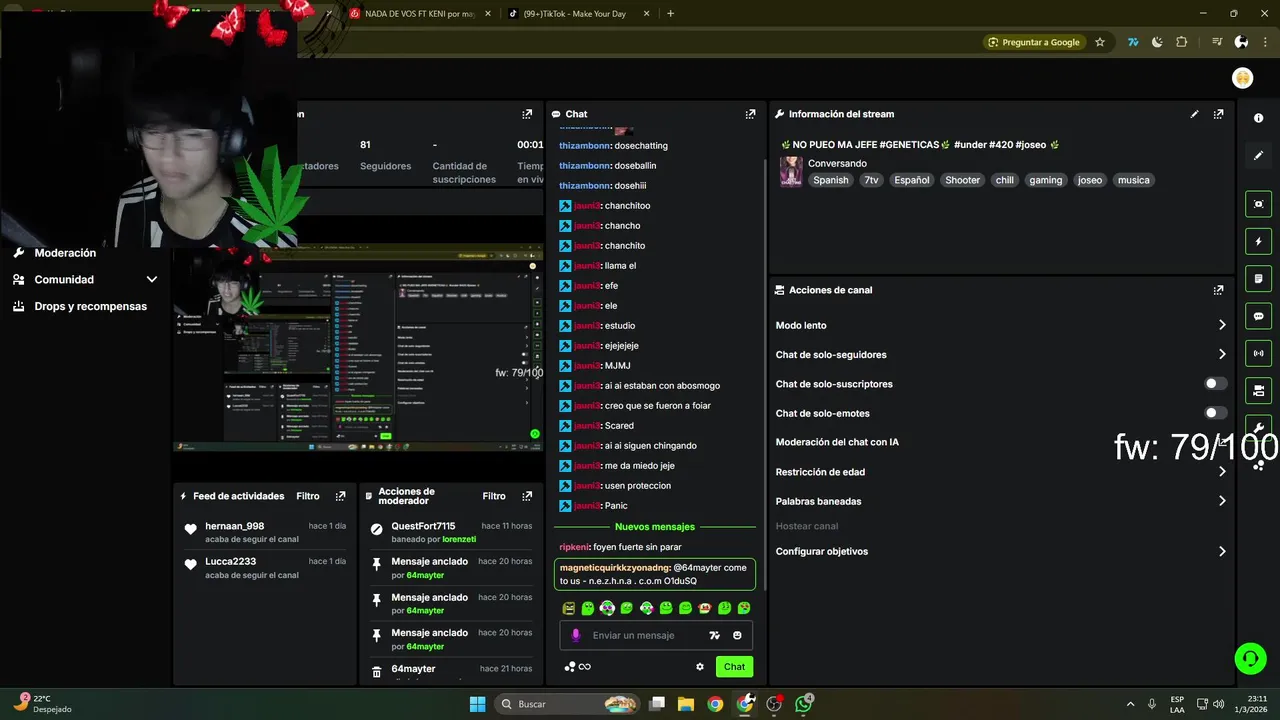
Task: Click the taskbar Buscar search box
Action: (567, 704)
